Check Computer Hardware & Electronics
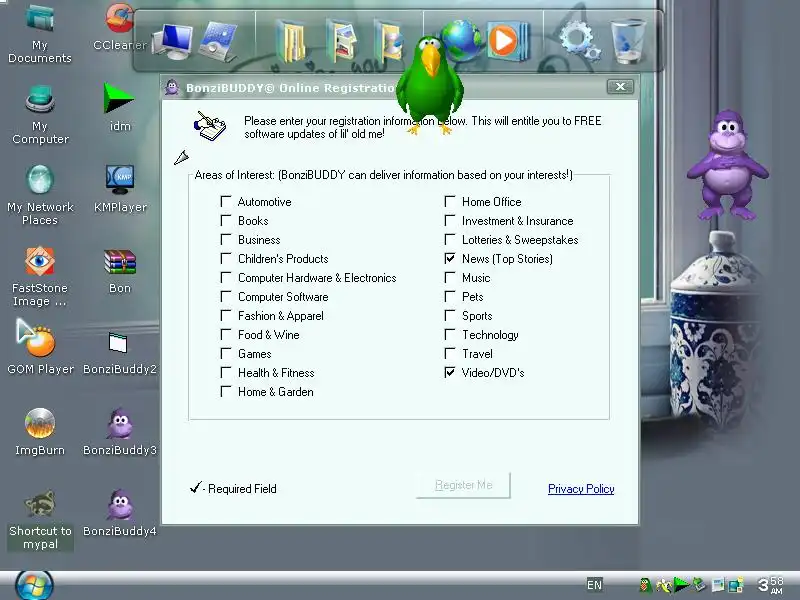The image size is (800, 600). tap(226, 278)
